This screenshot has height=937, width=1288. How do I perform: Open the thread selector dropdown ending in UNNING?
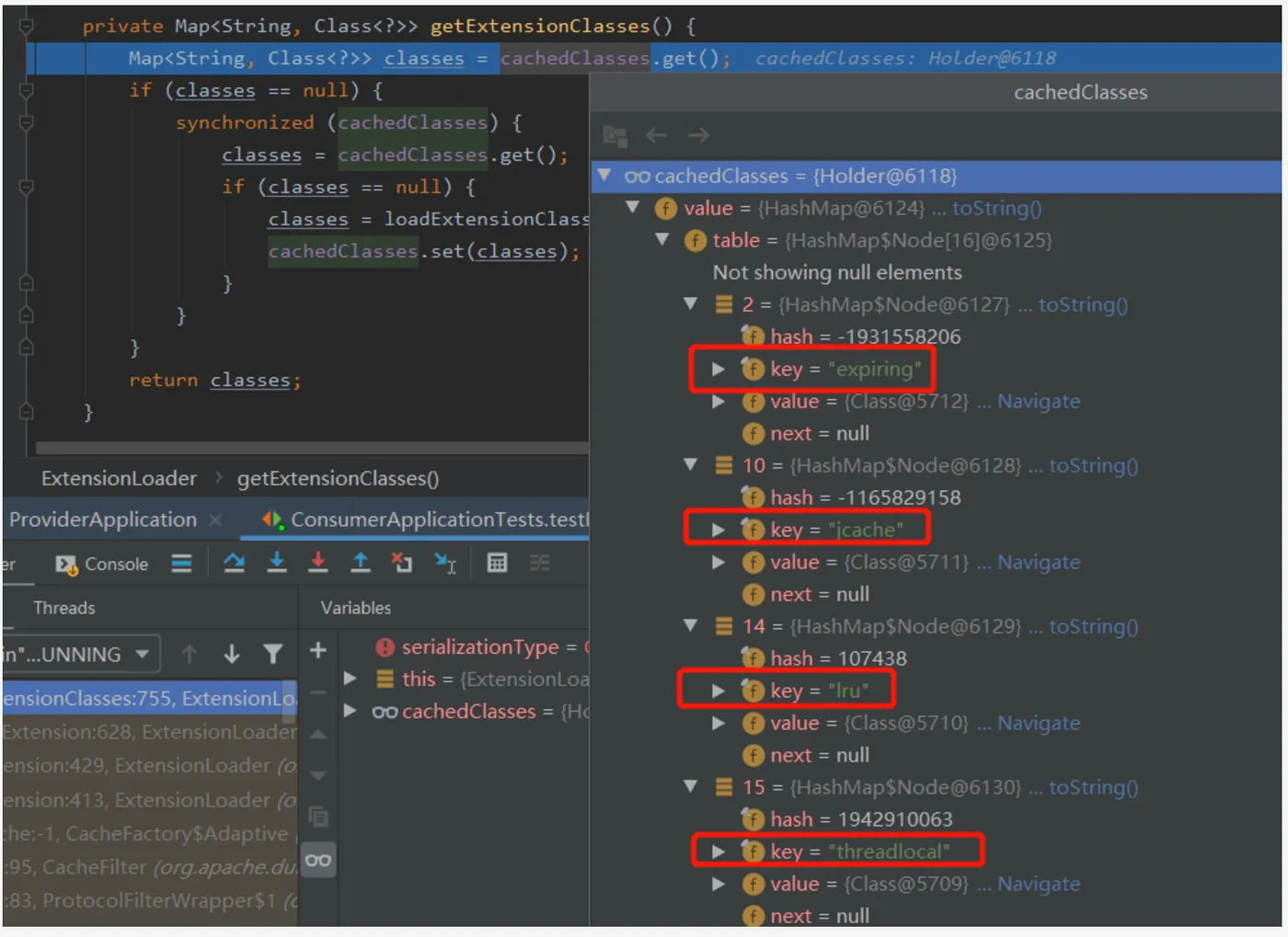pyautogui.click(x=81, y=655)
